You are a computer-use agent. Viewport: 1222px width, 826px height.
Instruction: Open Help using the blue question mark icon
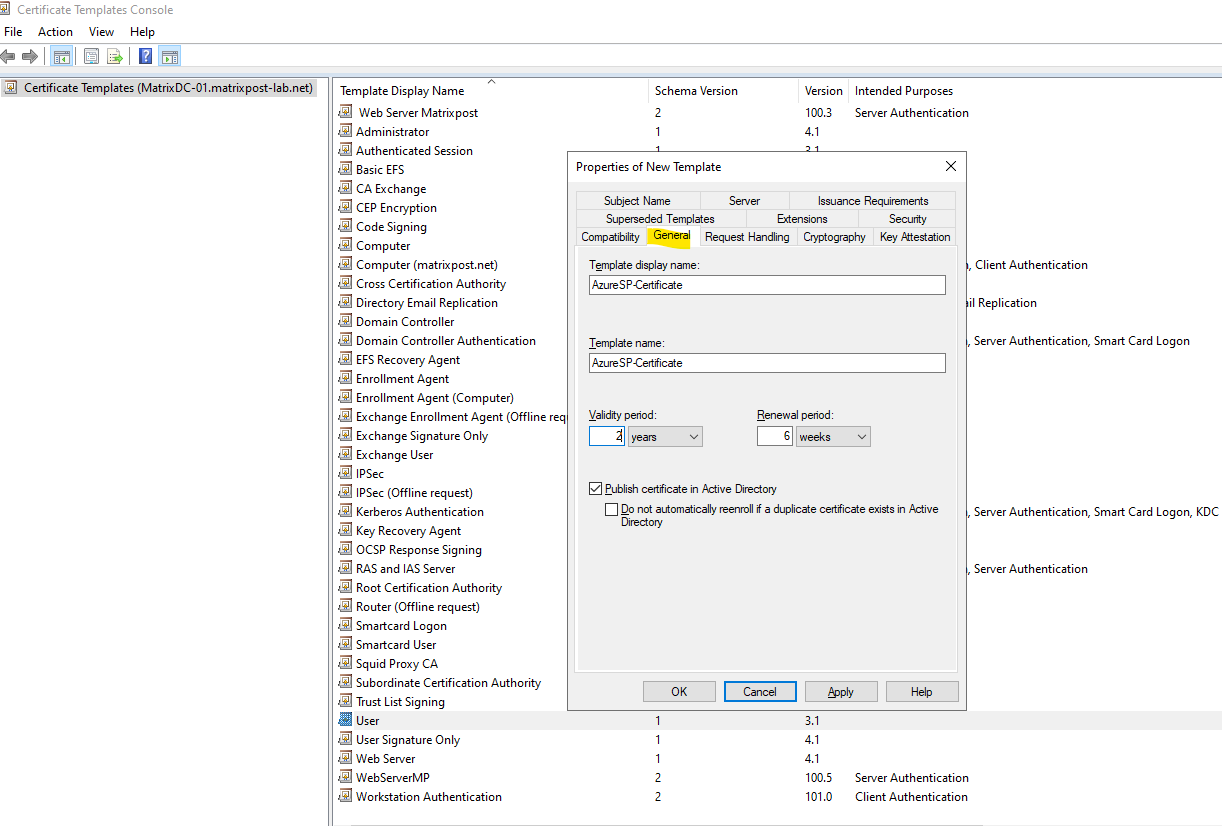pos(146,57)
